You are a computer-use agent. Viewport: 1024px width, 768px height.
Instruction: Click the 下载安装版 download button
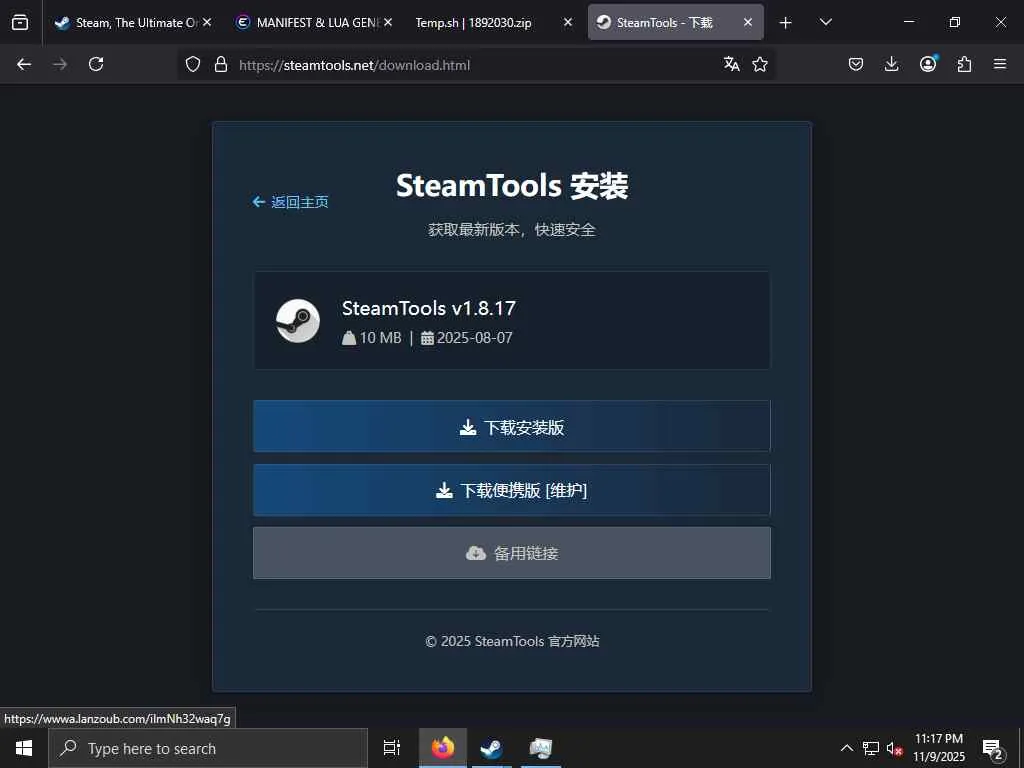click(x=512, y=426)
